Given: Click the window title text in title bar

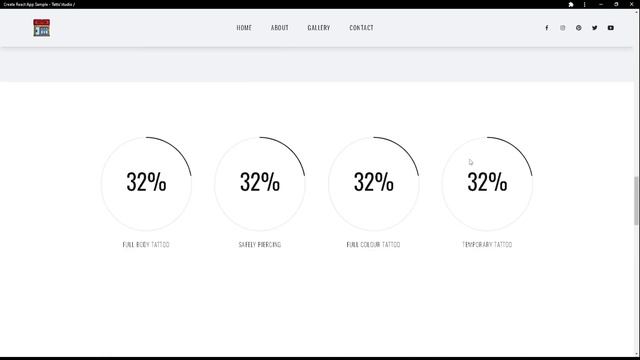Looking at the screenshot, I should (x=39, y=4).
